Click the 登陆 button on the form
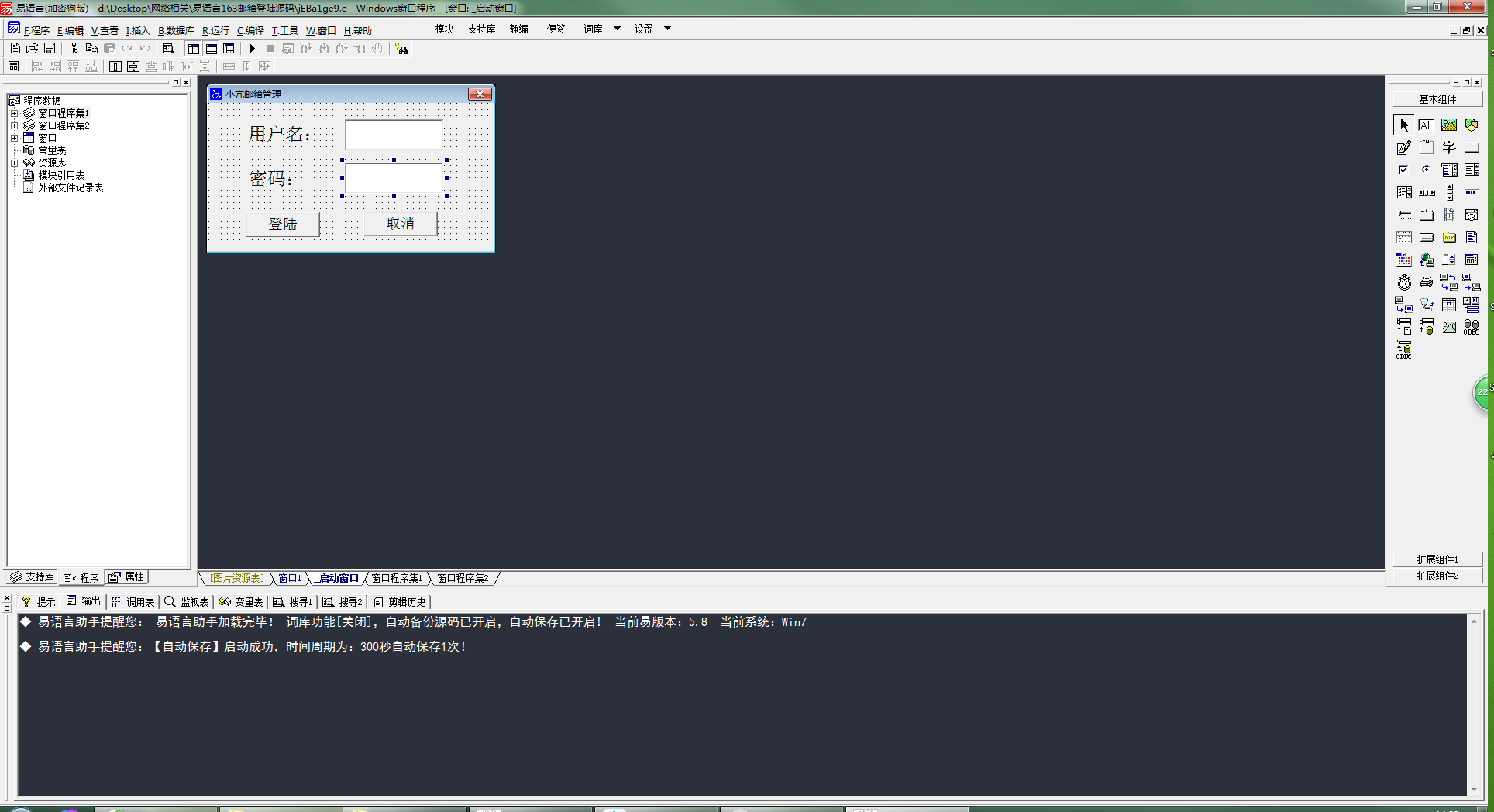 (283, 224)
